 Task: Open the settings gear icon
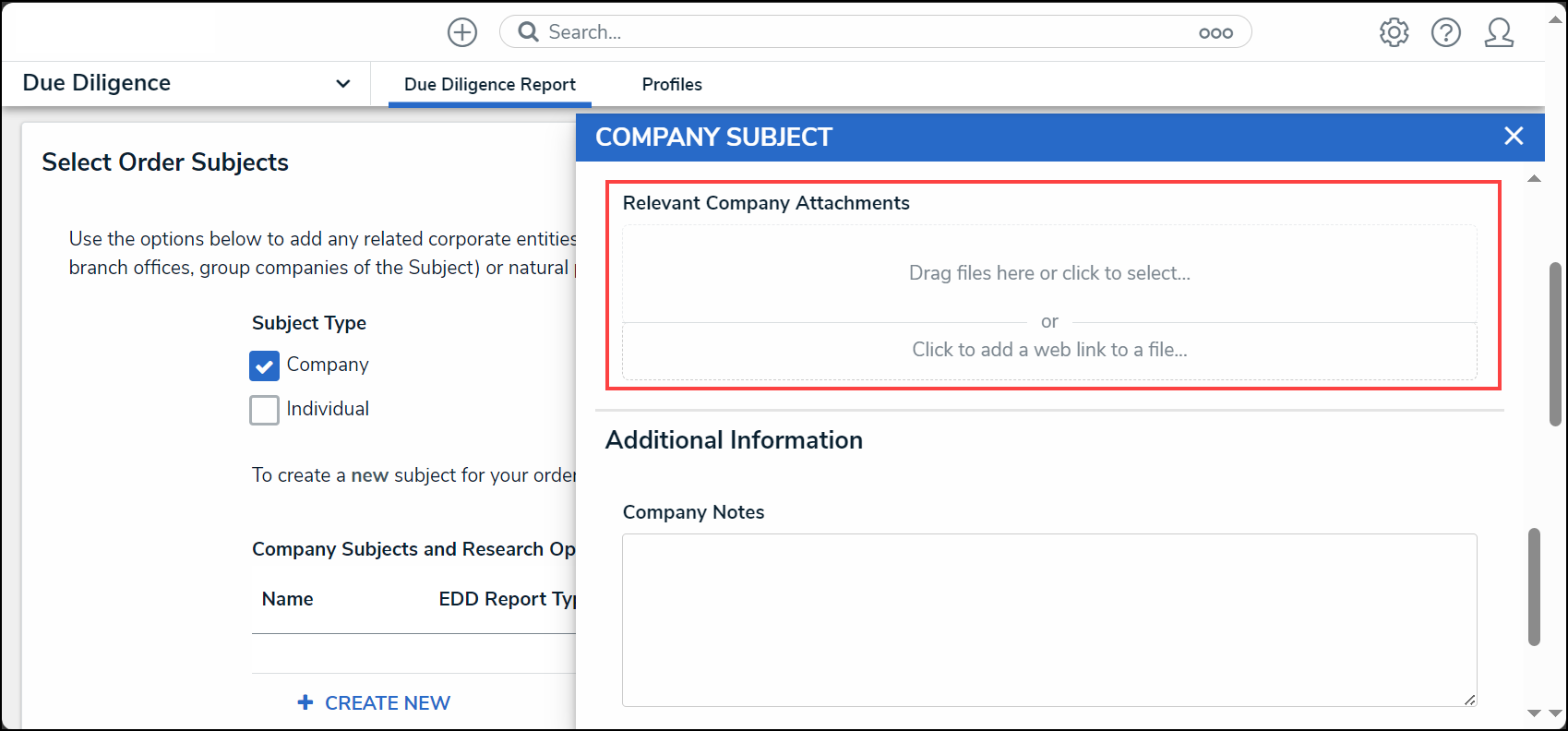pyautogui.click(x=1394, y=32)
